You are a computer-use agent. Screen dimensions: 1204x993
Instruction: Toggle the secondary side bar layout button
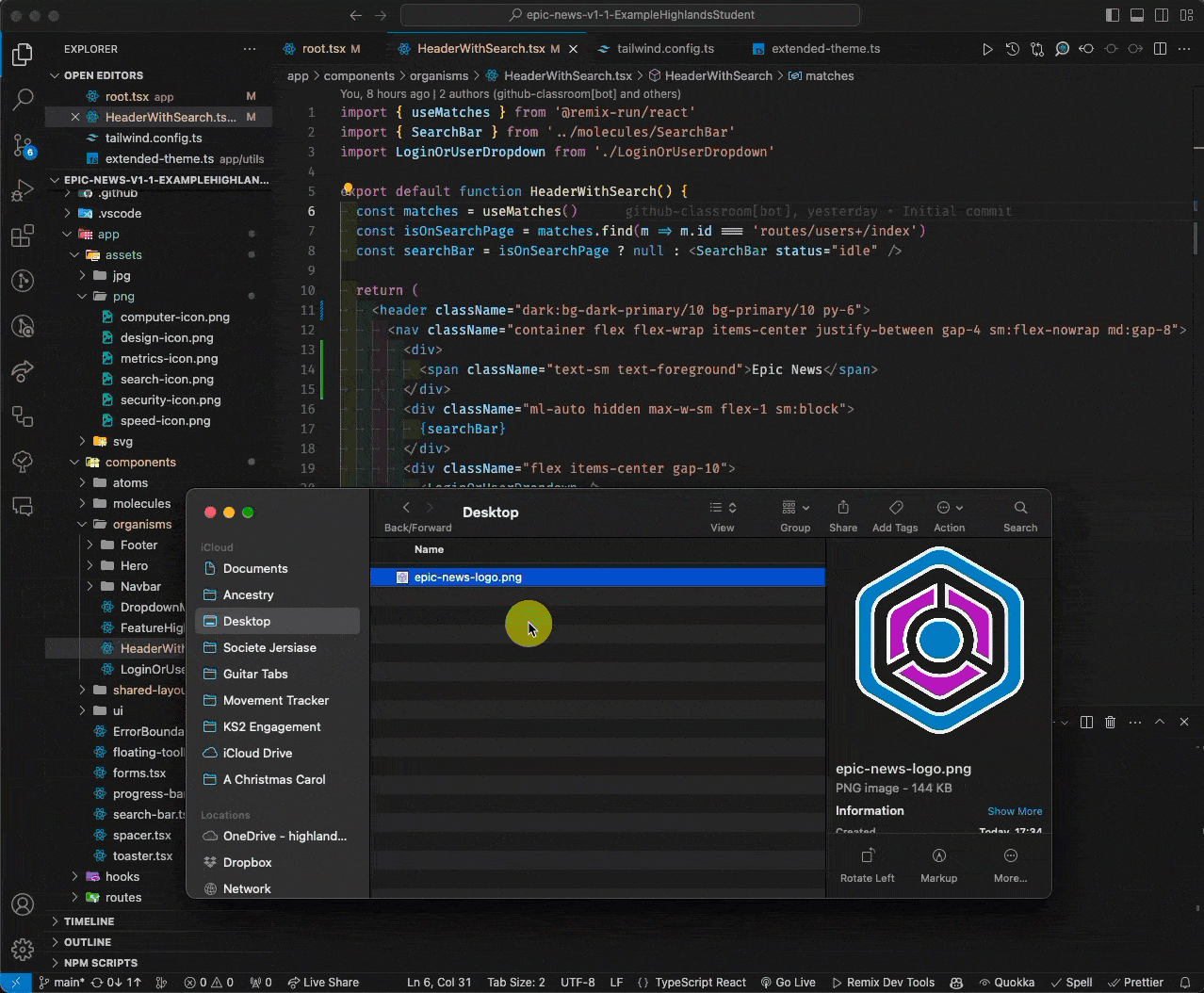coord(1162,15)
